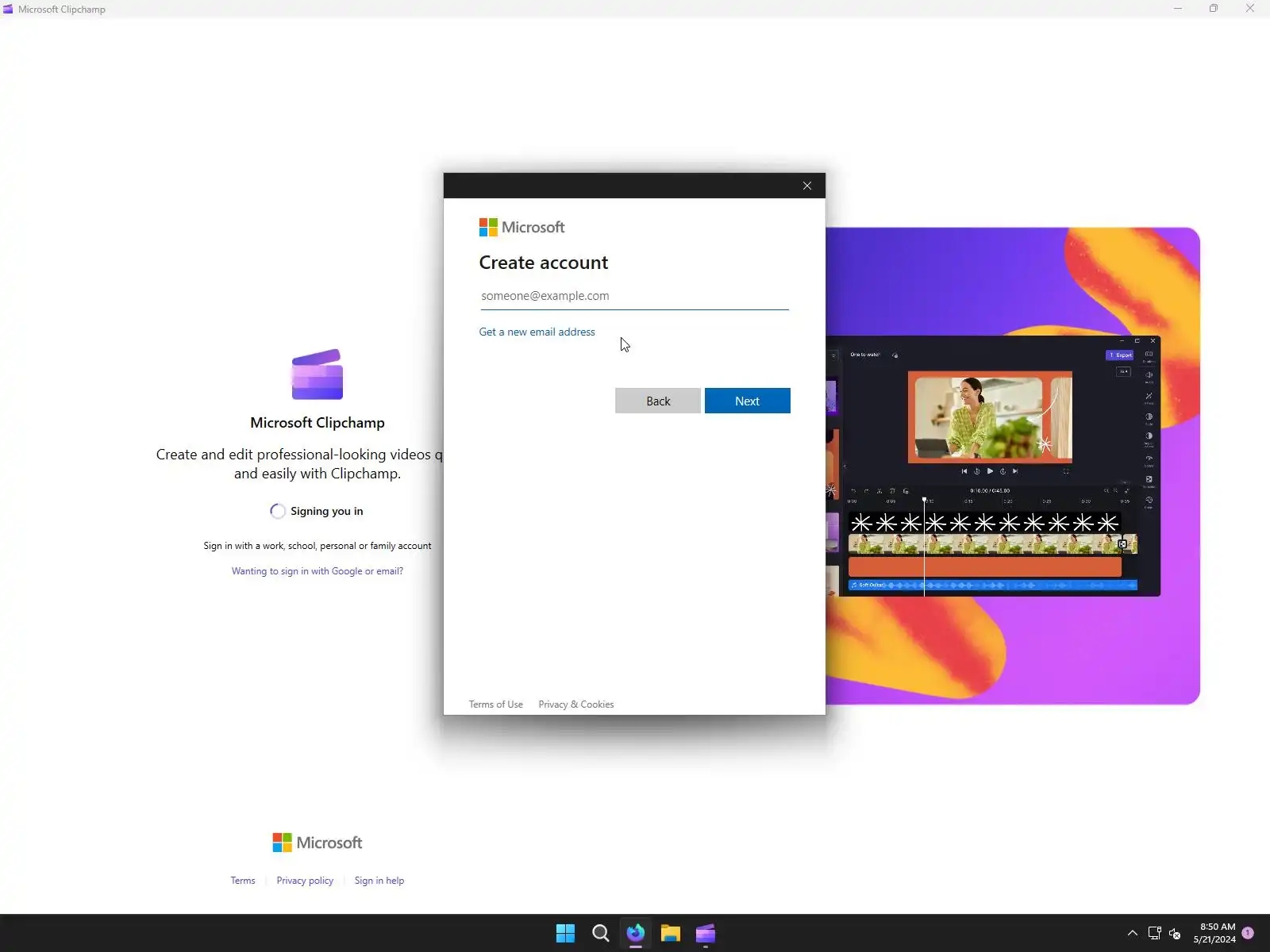This screenshot has width=1270, height=952.
Task: Go back using the Back button
Action: tap(658, 401)
